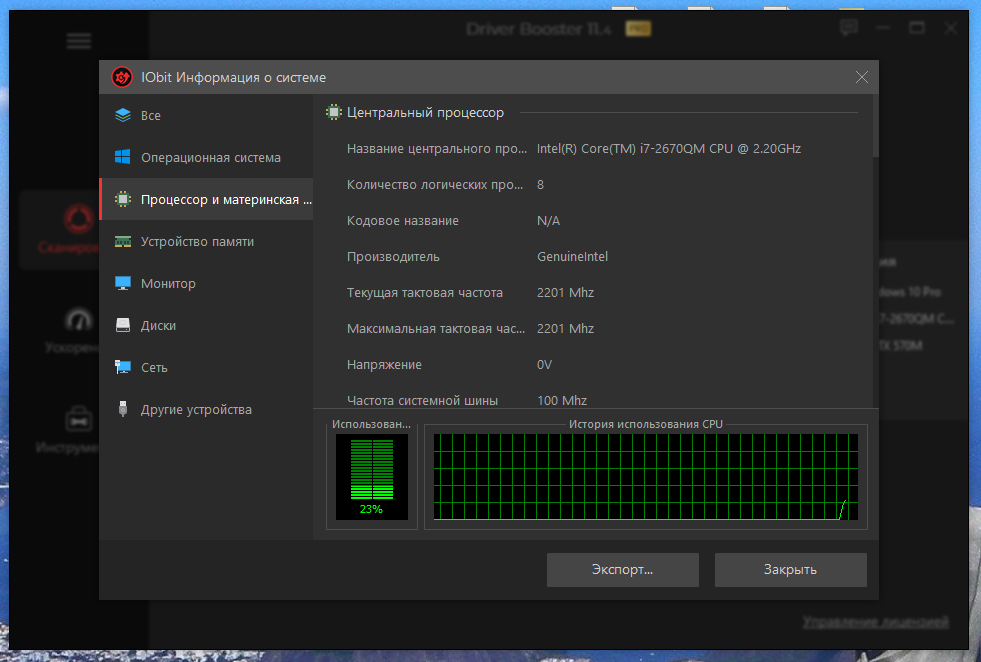Open the Монитор section
Screen dimensions: 981x662
pyautogui.click(x=206, y=283)
